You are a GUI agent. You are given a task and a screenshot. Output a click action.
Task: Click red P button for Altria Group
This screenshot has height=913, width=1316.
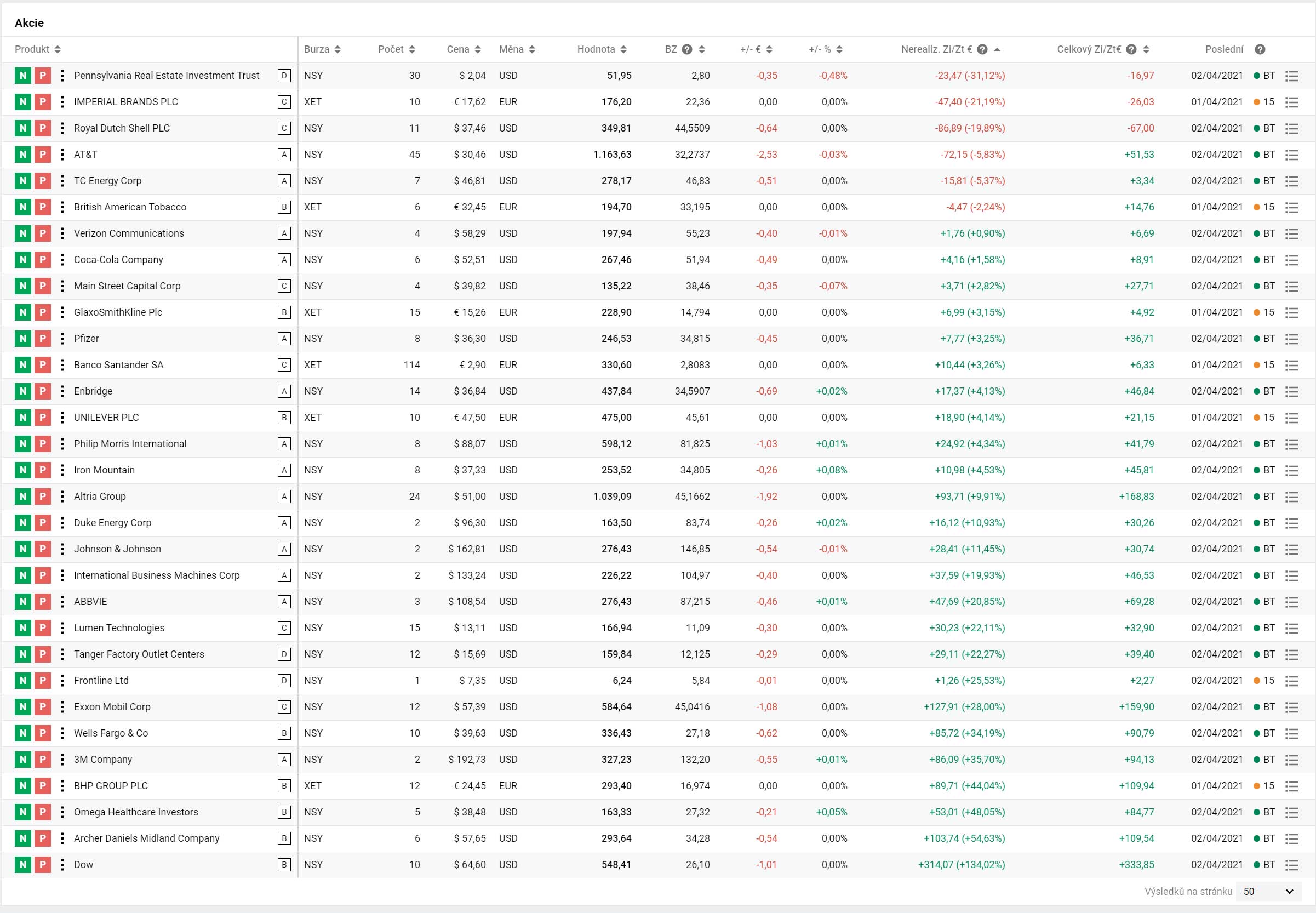pos(42,497)
